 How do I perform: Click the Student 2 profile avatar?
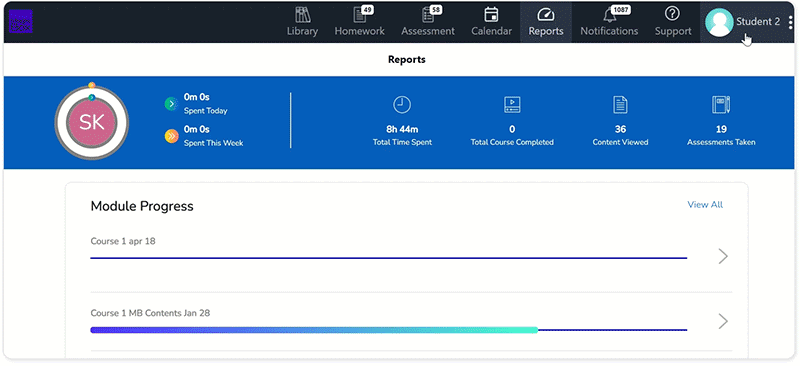click(719, 22)
